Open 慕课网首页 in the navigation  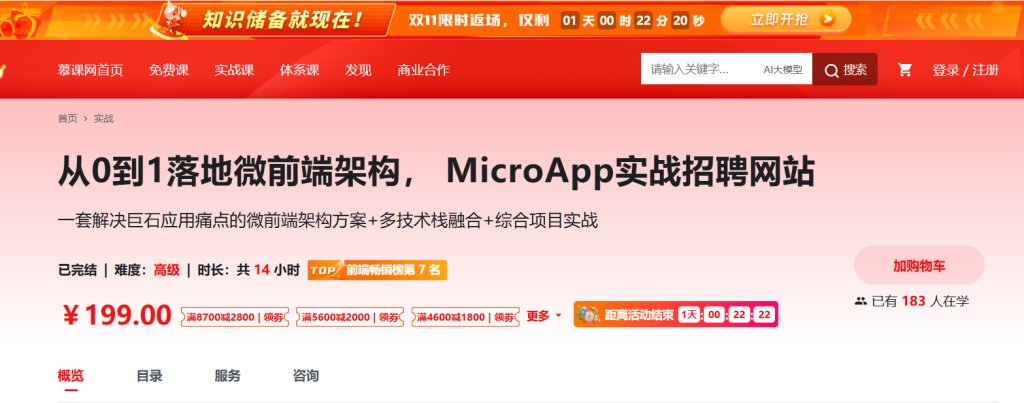pyautogui.click(x=90, y=70)
